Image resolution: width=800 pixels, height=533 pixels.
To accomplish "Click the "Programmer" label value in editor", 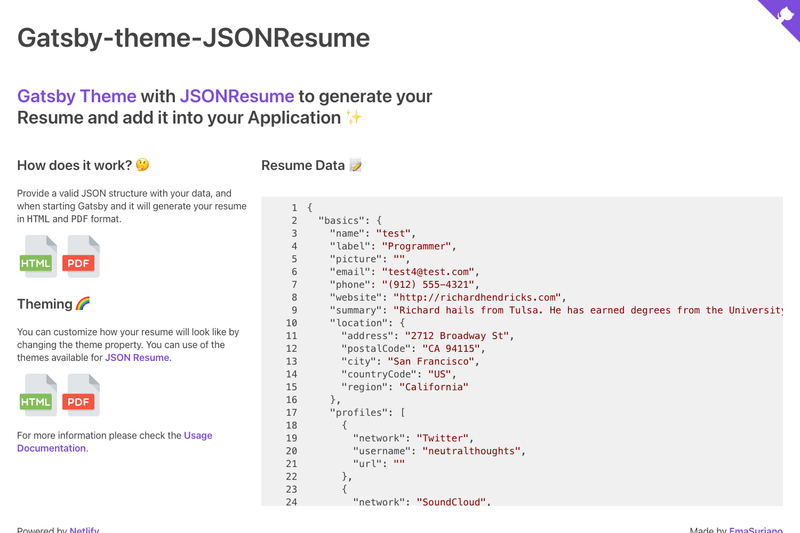I will point(416,246).
